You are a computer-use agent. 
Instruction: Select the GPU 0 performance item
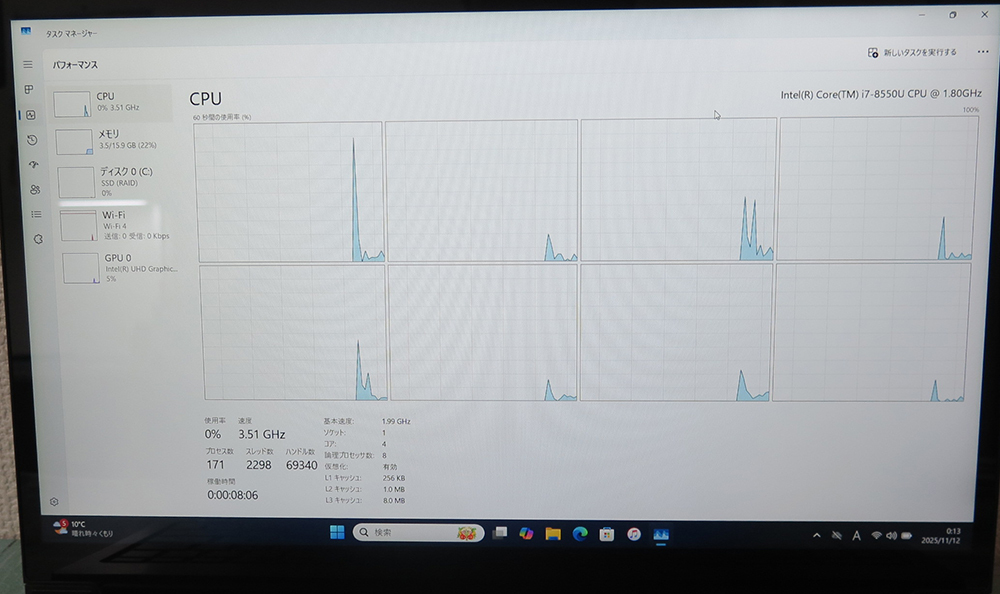[121, 268]
